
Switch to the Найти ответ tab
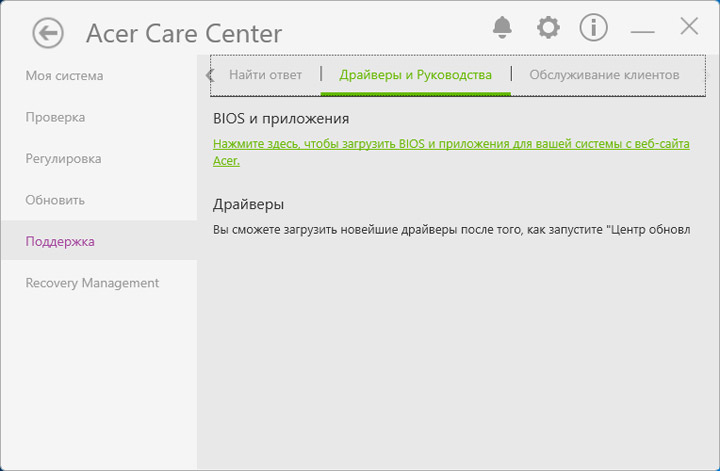[265, 75]
